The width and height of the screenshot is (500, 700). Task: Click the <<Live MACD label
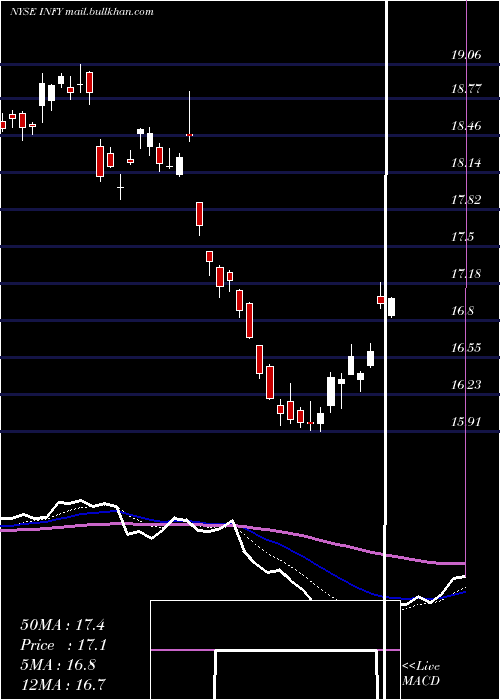pyautogui.click(x=421, y=673)
